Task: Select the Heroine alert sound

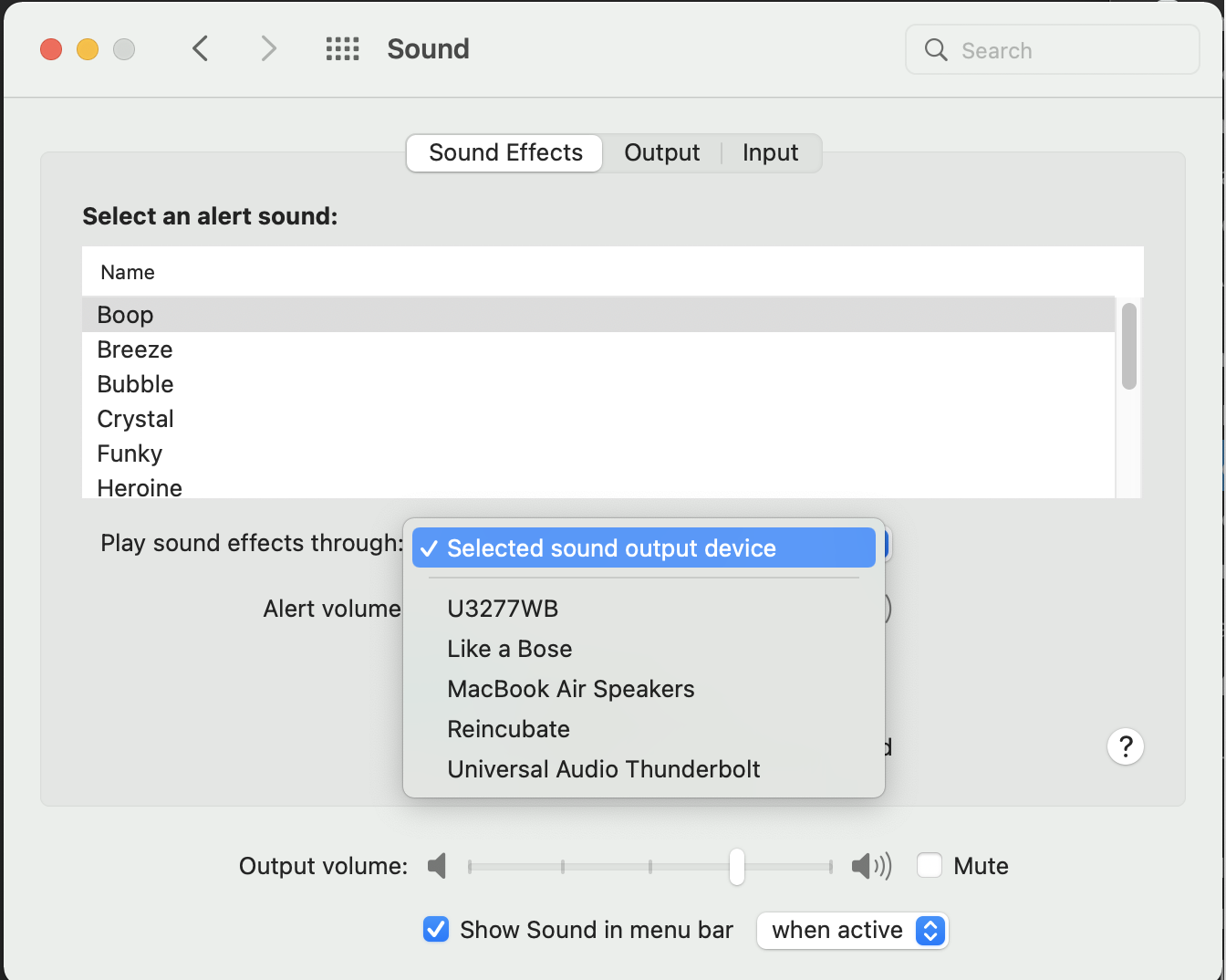Action: 598,485
